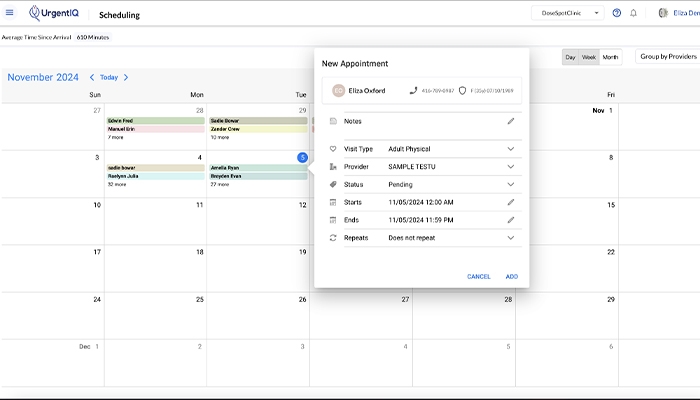Click the Adult Physical visit type value
The height and width of the screenshot is (400, 700).
pyautogui.click(x=409, y=149)
